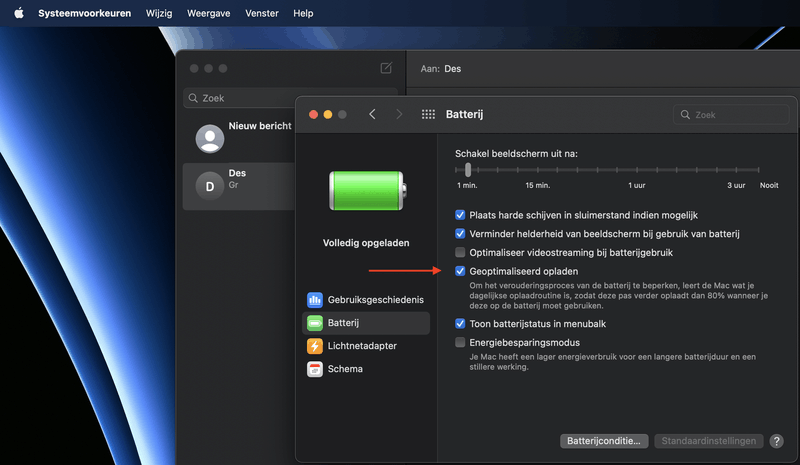Open the Apple menu

(19, 13)
